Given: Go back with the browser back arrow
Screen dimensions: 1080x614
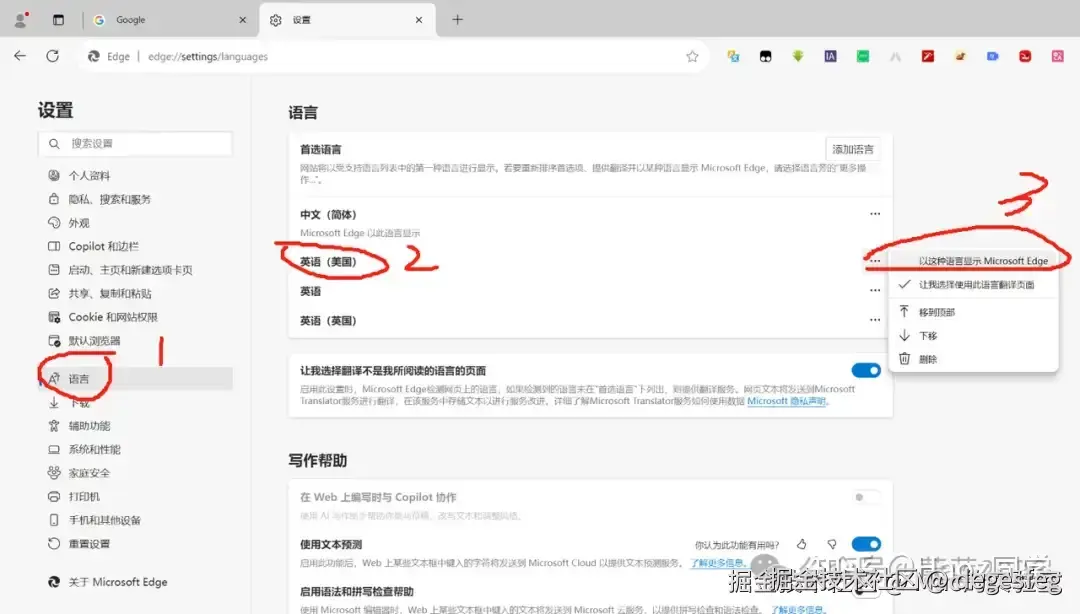Looking at the screenshot, I should pyautogui.click(x=20, y=56).
